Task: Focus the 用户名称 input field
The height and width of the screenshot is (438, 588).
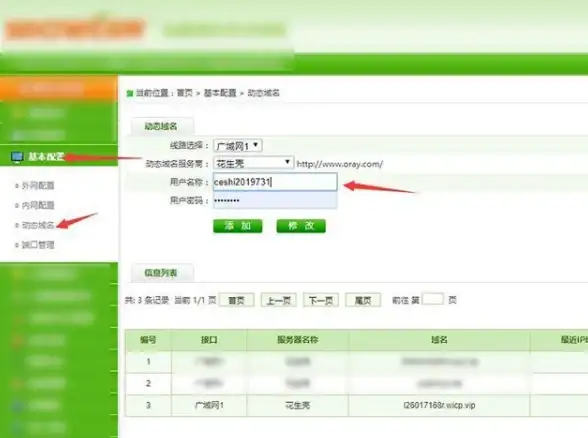Action: pyautogui.click(x=275, y=182)
